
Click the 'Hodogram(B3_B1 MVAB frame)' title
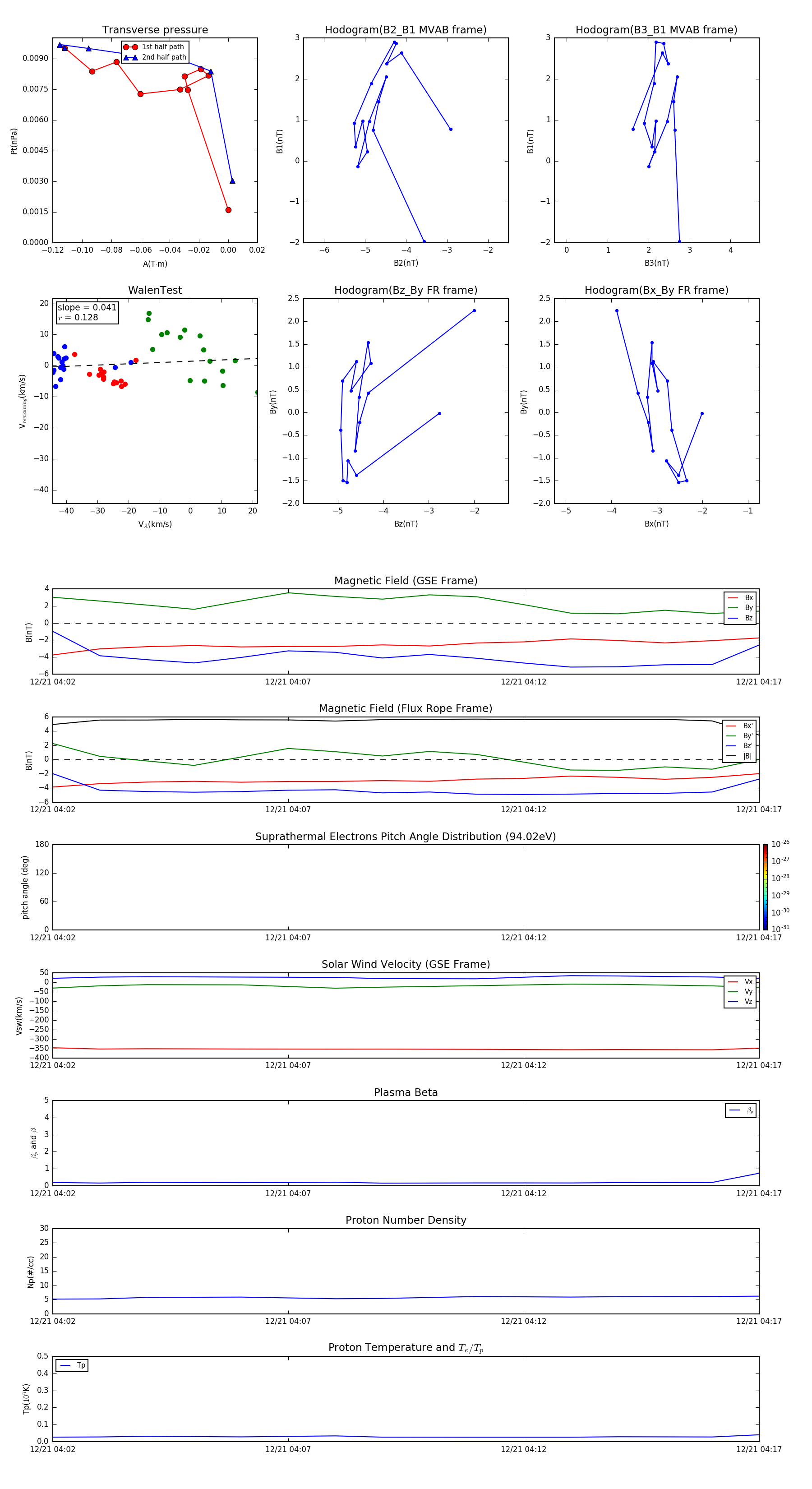tap(656, 30)
